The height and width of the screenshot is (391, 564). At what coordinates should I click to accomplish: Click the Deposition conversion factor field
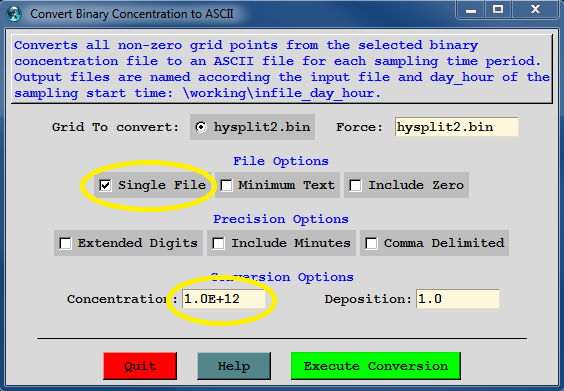pos(458,299)
